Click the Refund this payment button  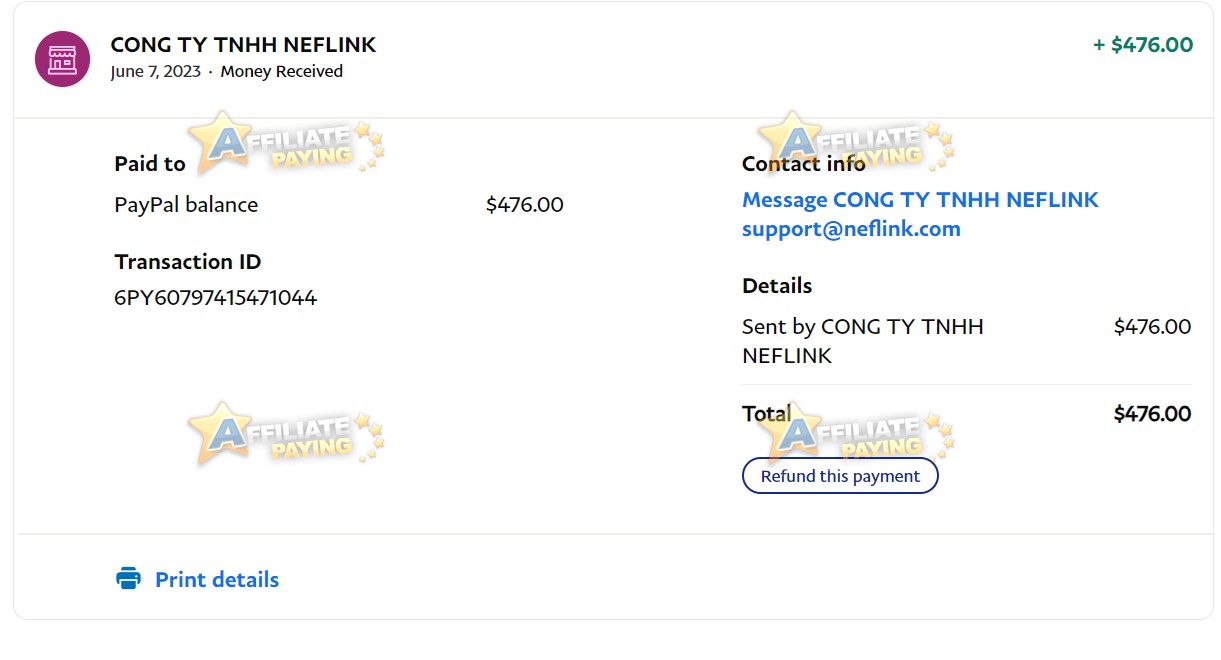point(840,476)
